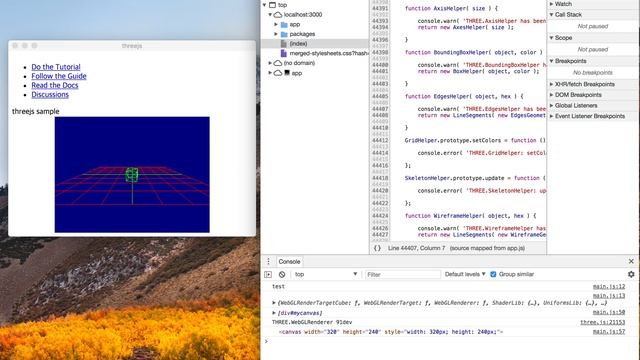Select the Console drawer tab
This screenshot has height=360, width=640.
[289, 262]
